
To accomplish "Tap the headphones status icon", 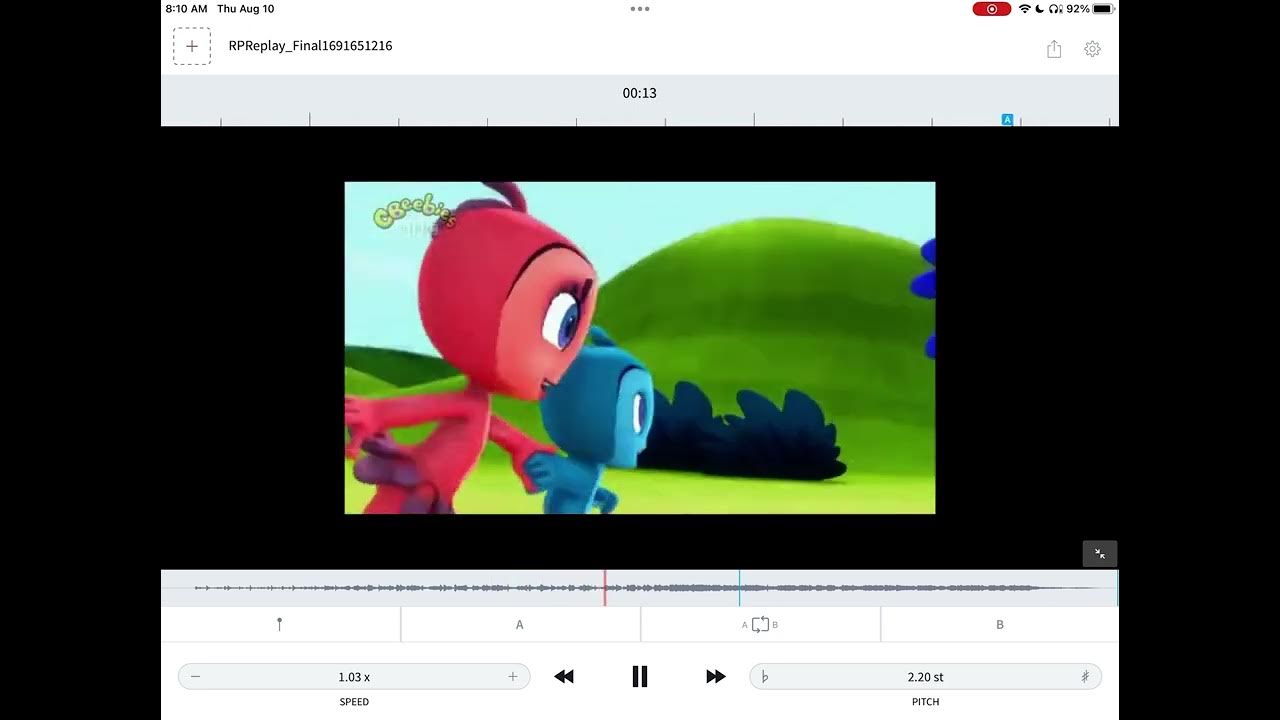I will pyautogui.click(x=1056, y=9).
